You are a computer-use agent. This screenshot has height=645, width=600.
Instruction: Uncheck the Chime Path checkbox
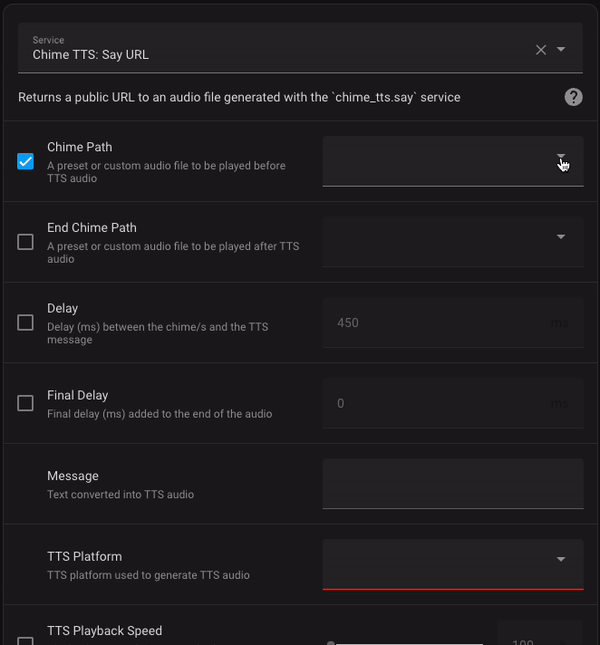pyautogui.click(x=25, y=161)
